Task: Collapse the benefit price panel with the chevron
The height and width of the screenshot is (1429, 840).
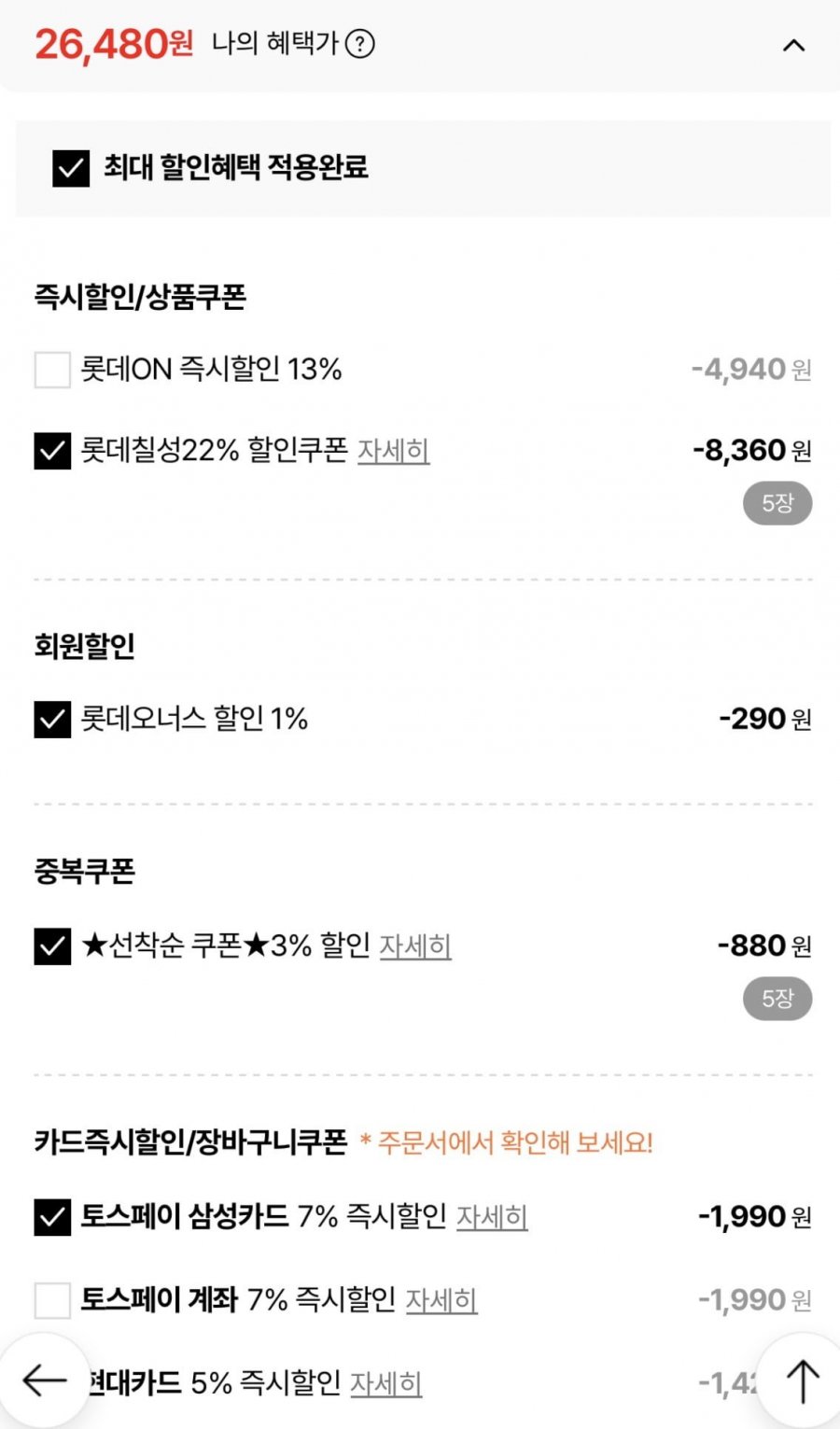Action: click(793, 45)
